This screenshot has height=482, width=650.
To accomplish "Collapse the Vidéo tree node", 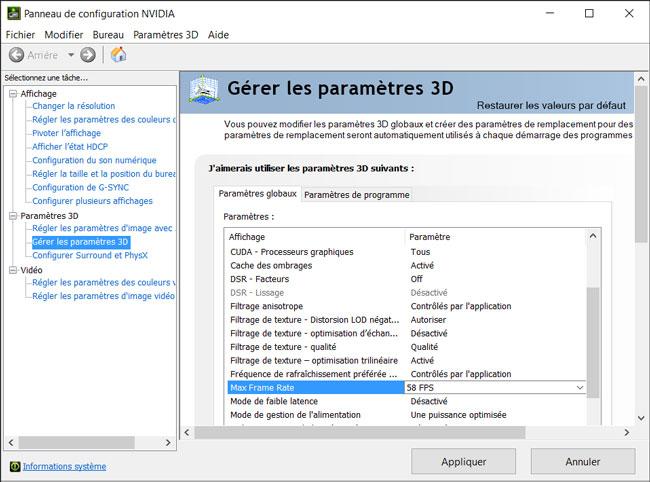I will click(13, 270).
